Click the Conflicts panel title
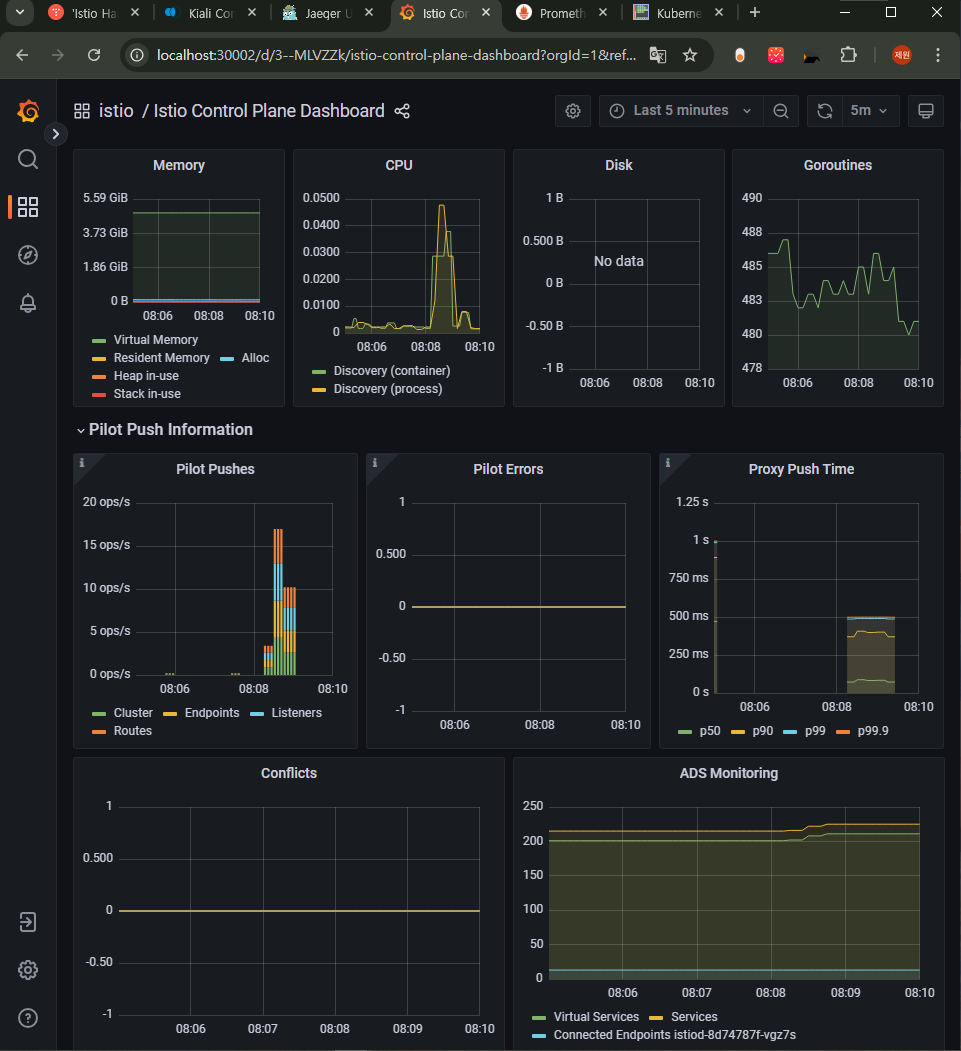Screen dimensions: 961x1051 click(x=289, y=773)
